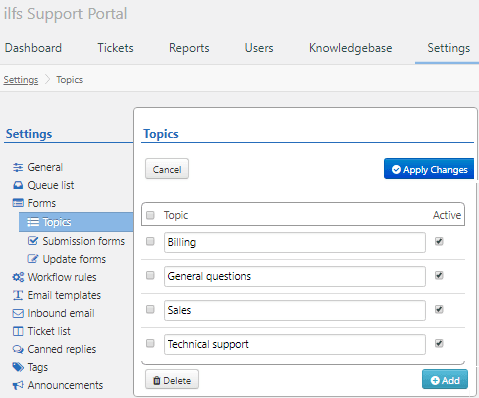The width and height of the screenshot is (479, 398).
Task: Open the Reports tab
Action: click(x=189, y=48)
